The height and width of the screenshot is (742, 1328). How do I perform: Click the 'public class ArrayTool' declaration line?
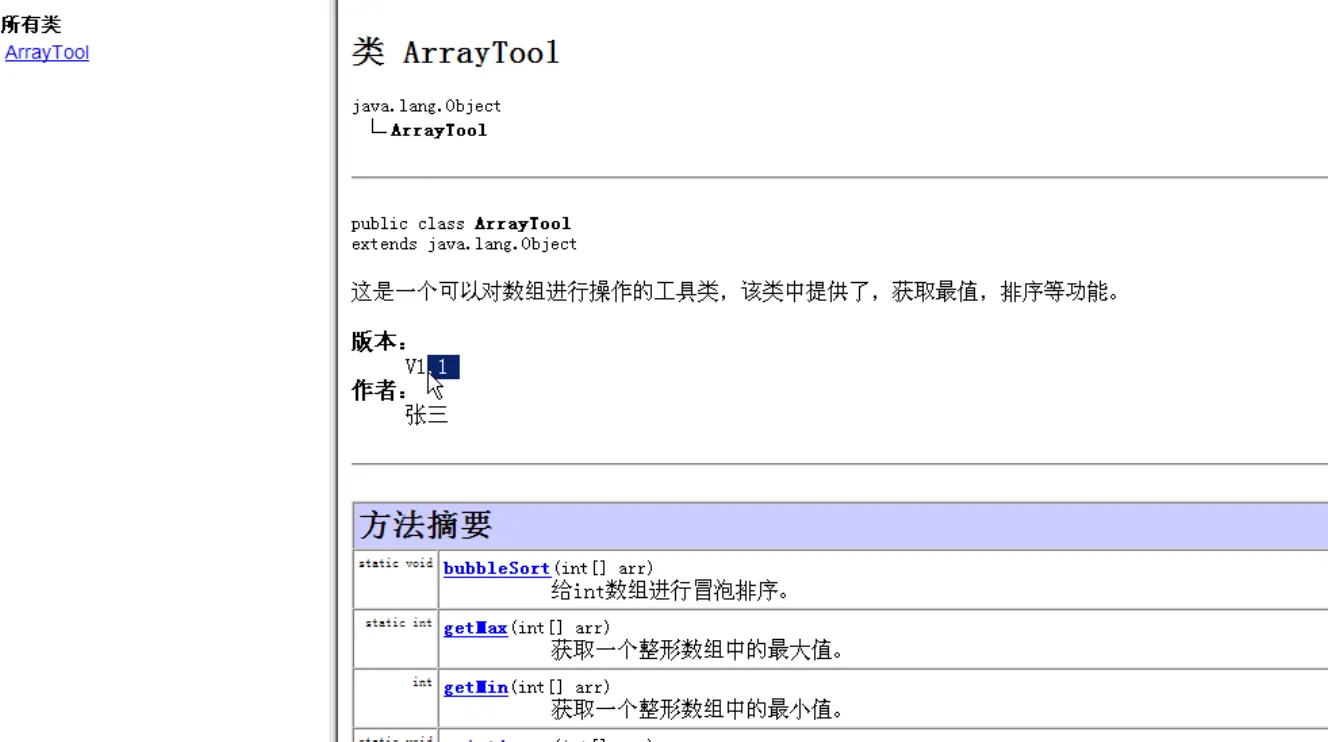tap(461, 223)
